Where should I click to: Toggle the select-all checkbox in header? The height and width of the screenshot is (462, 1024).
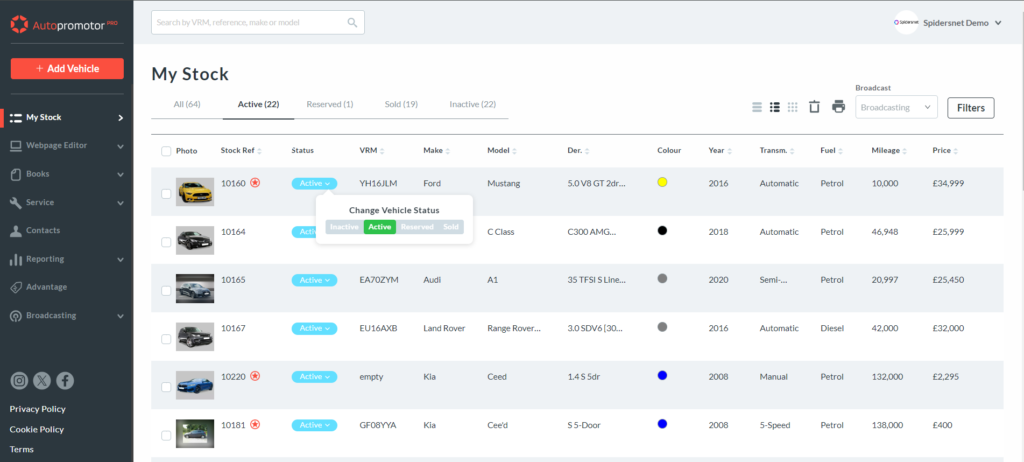(x=166, y=151)
